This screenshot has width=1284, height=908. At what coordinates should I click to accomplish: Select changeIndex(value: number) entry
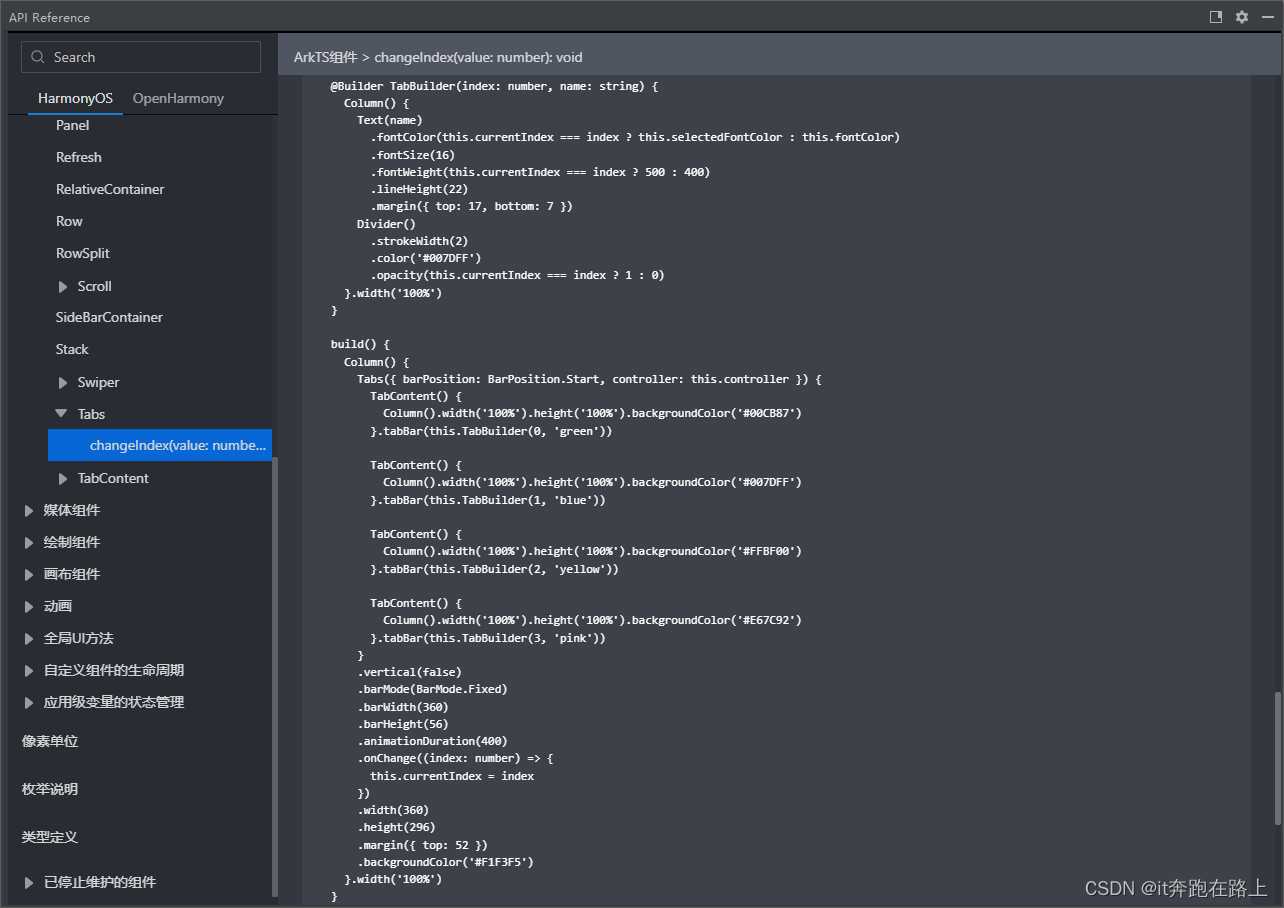pos(160,445)
